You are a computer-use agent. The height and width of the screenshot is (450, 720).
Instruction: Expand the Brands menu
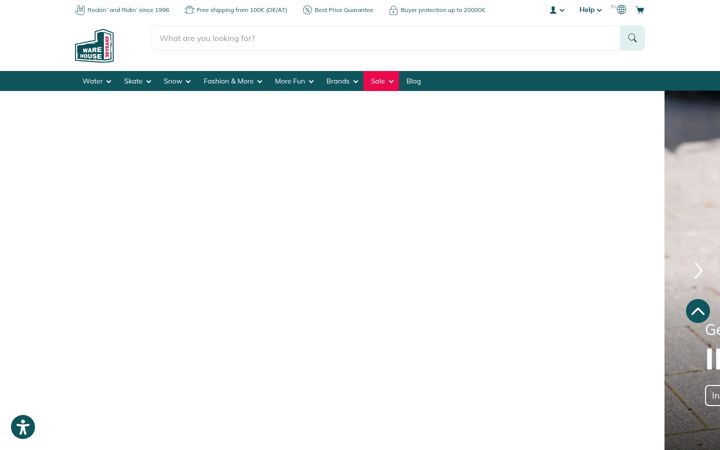tap(342, 81)
